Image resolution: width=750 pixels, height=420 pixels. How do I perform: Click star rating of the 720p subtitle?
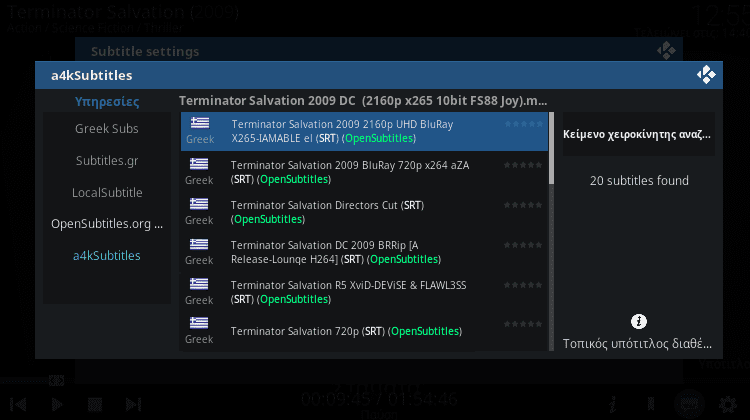tap(523, 324)
